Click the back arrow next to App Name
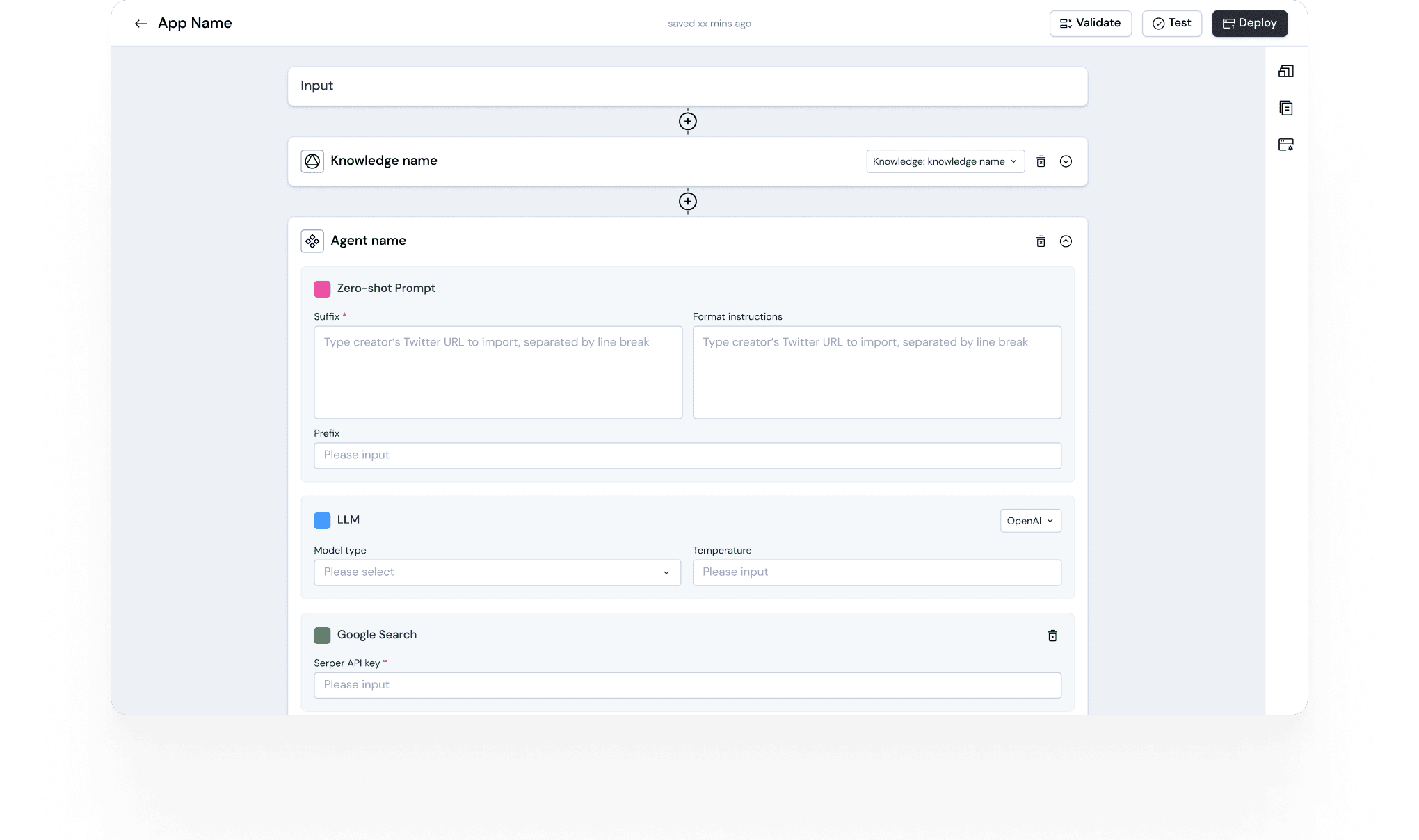This screenshot has width=1419, height=840. coord(141,23)
